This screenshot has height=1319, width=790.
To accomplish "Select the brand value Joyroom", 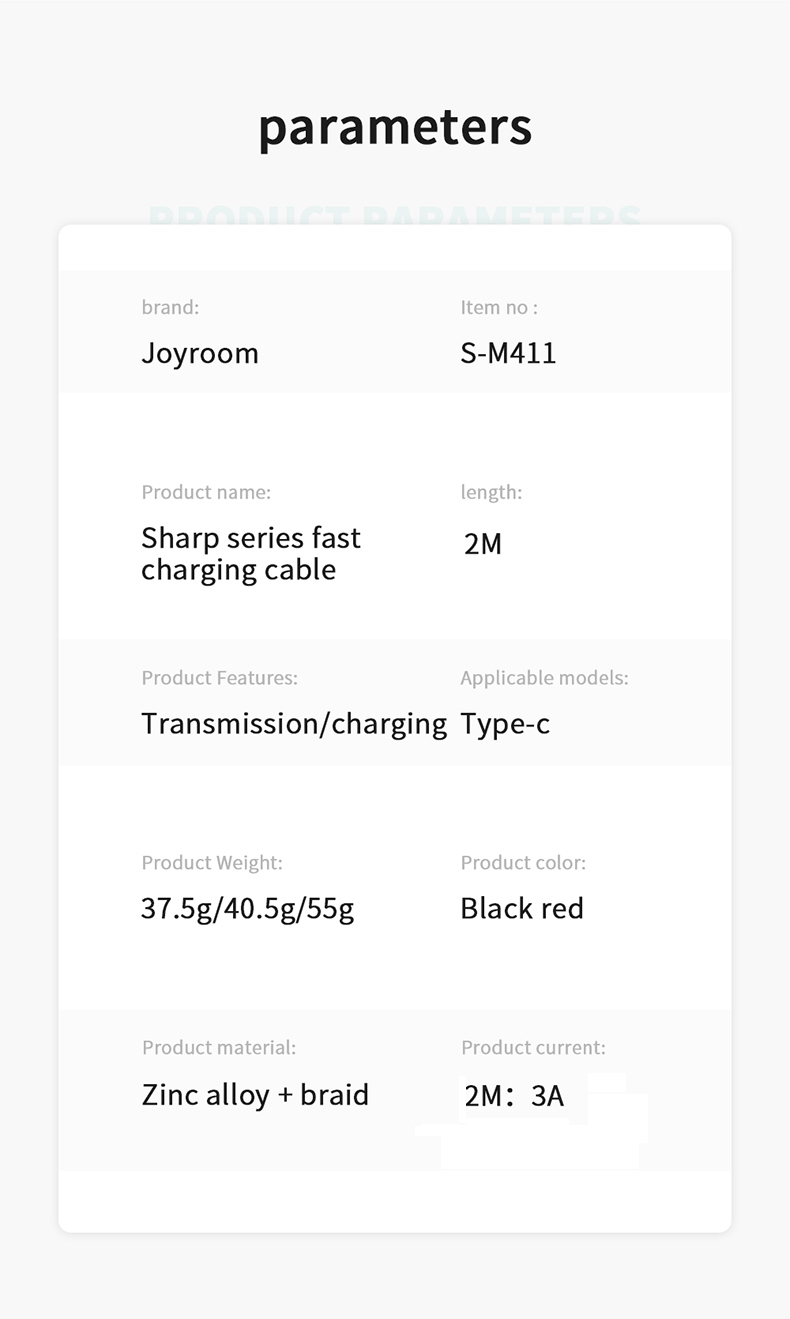I will point(200,354).
